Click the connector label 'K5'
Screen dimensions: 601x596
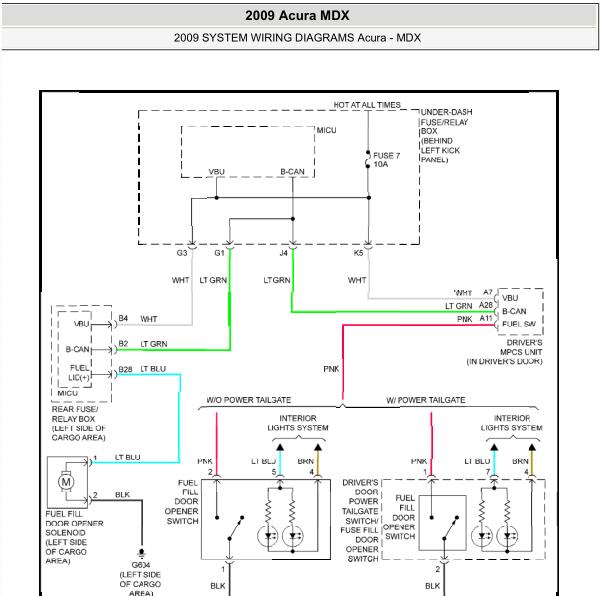358,253
